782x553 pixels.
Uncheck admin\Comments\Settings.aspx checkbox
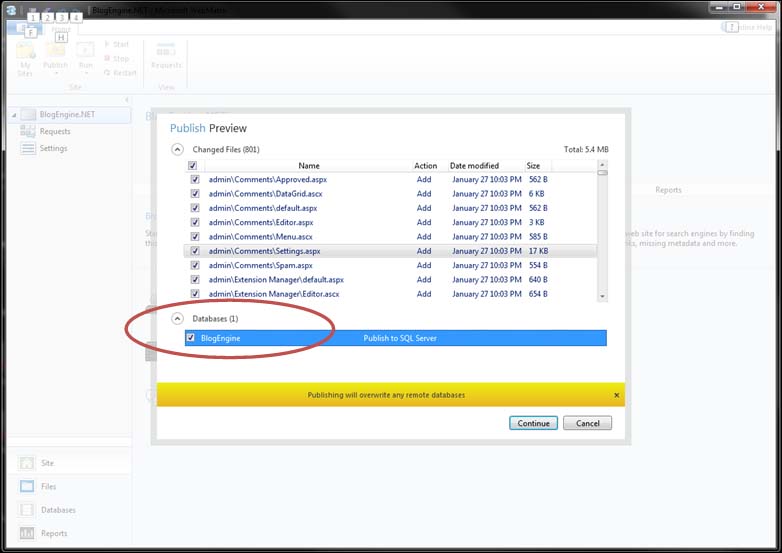195,251
